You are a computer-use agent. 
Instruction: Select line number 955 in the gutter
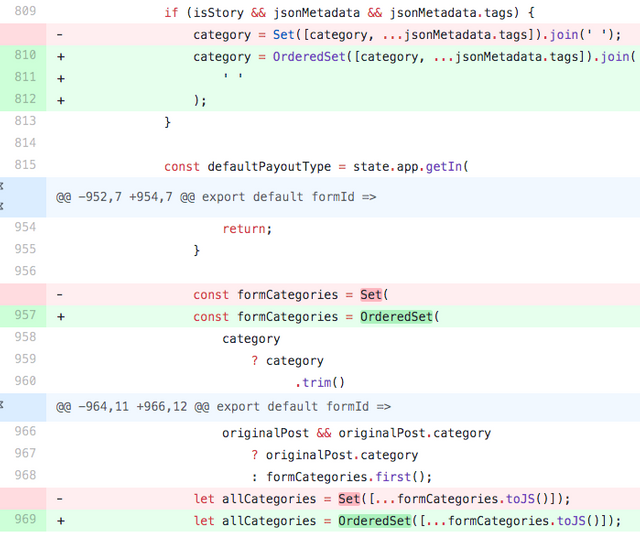25,249
